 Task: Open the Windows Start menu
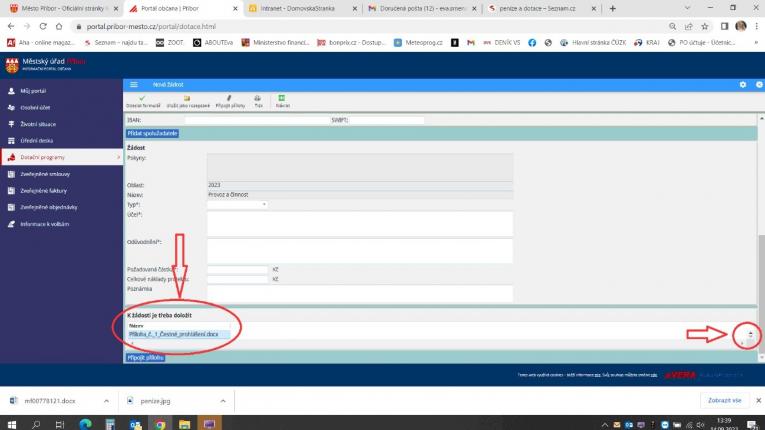click(x=12, y=424)
